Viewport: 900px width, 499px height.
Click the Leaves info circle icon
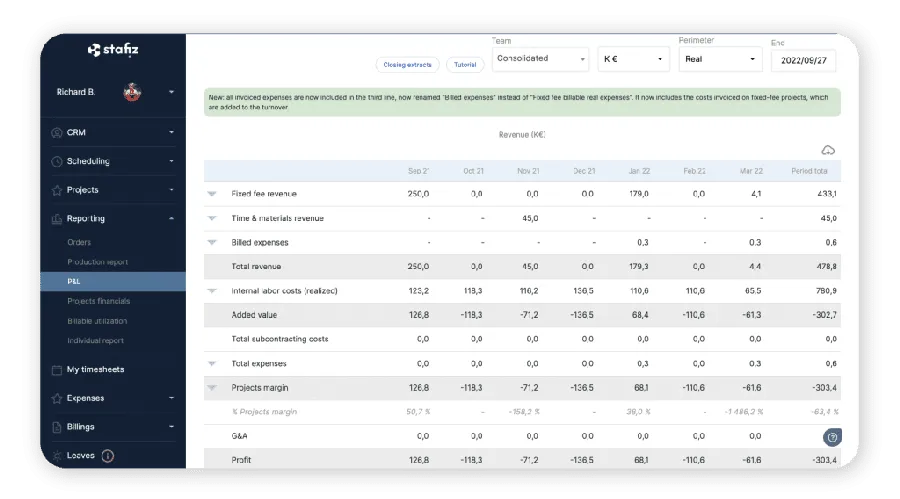click(107, 456)
